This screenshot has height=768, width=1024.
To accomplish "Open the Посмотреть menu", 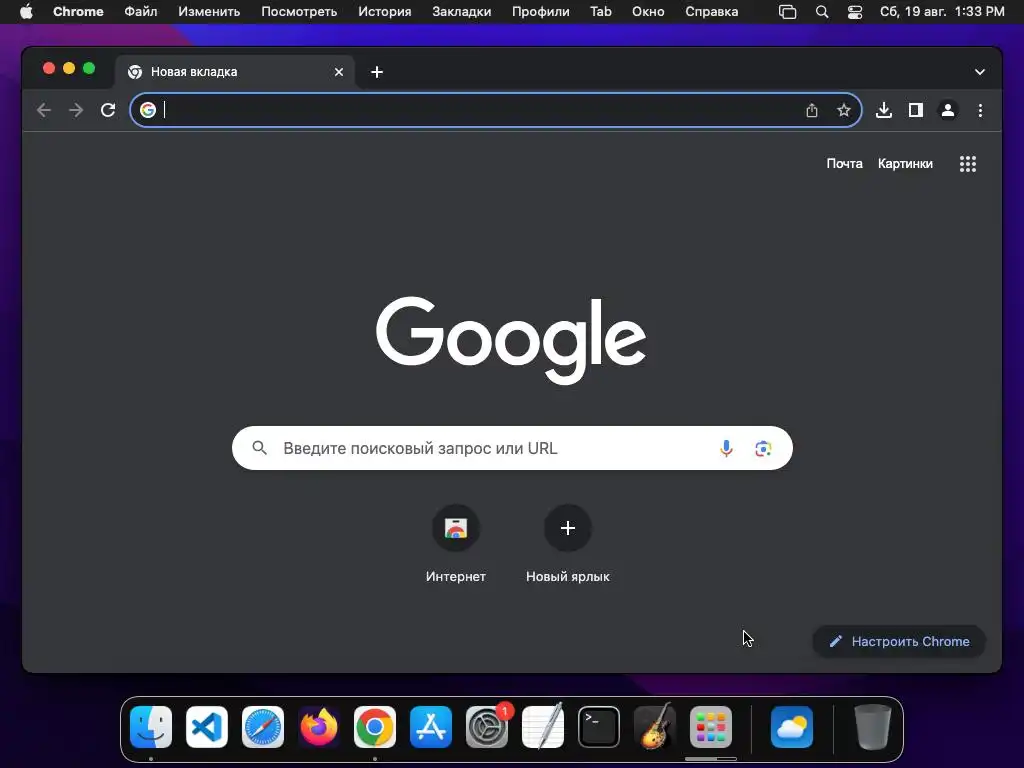I will (x=299, y=12).
